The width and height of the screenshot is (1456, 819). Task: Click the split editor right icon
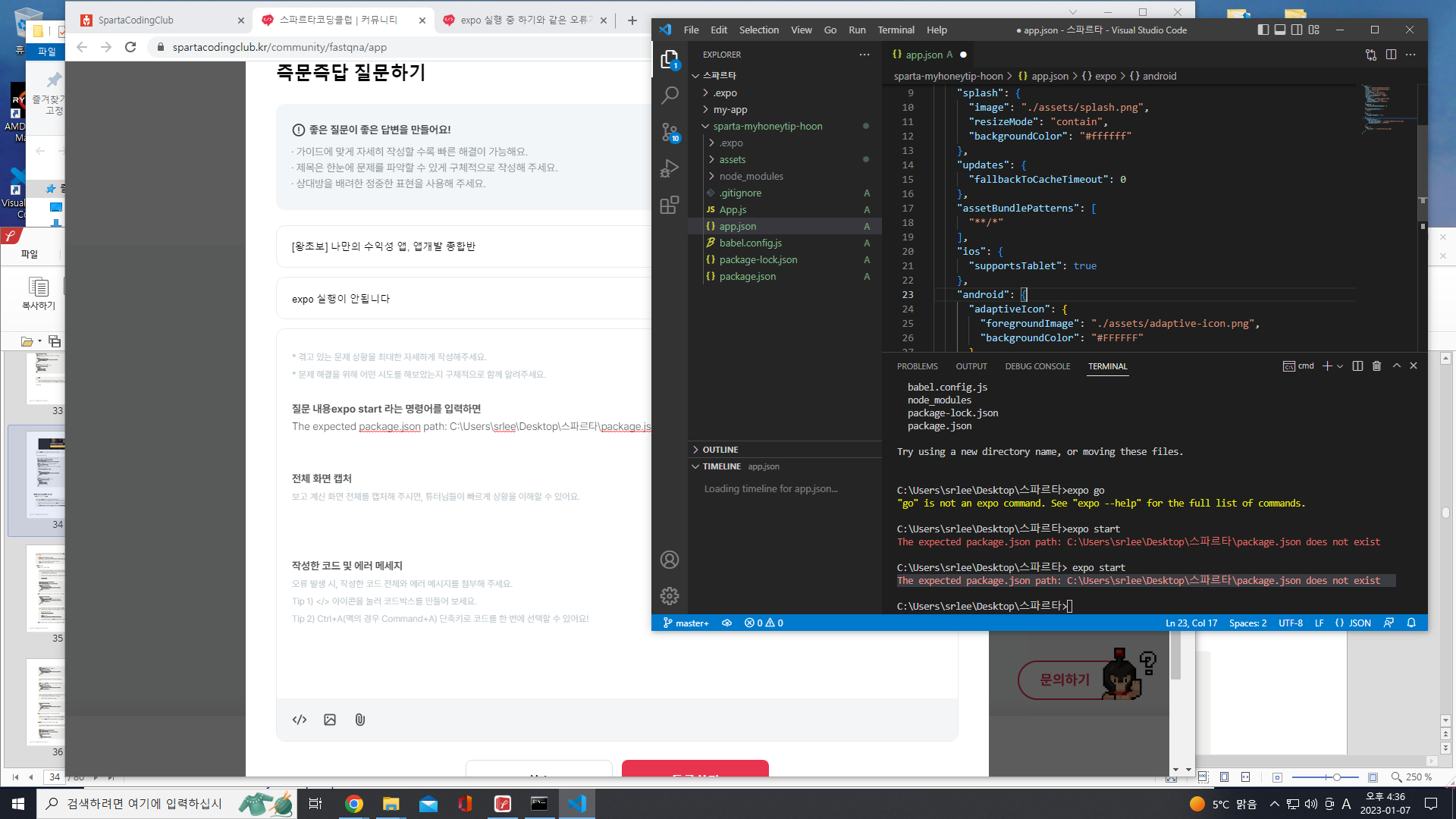(1391, 55)
